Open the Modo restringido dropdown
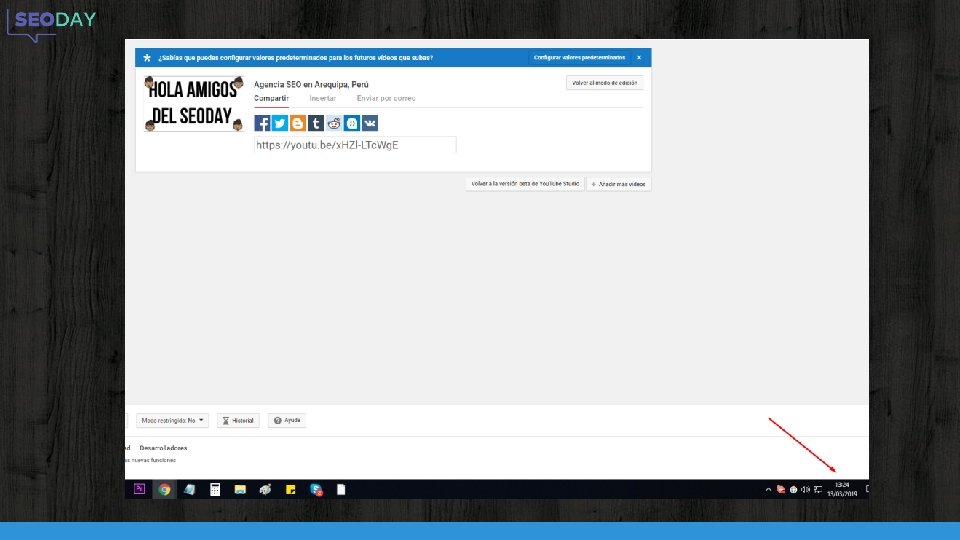The image size is (960, 540). coord(172,421)
